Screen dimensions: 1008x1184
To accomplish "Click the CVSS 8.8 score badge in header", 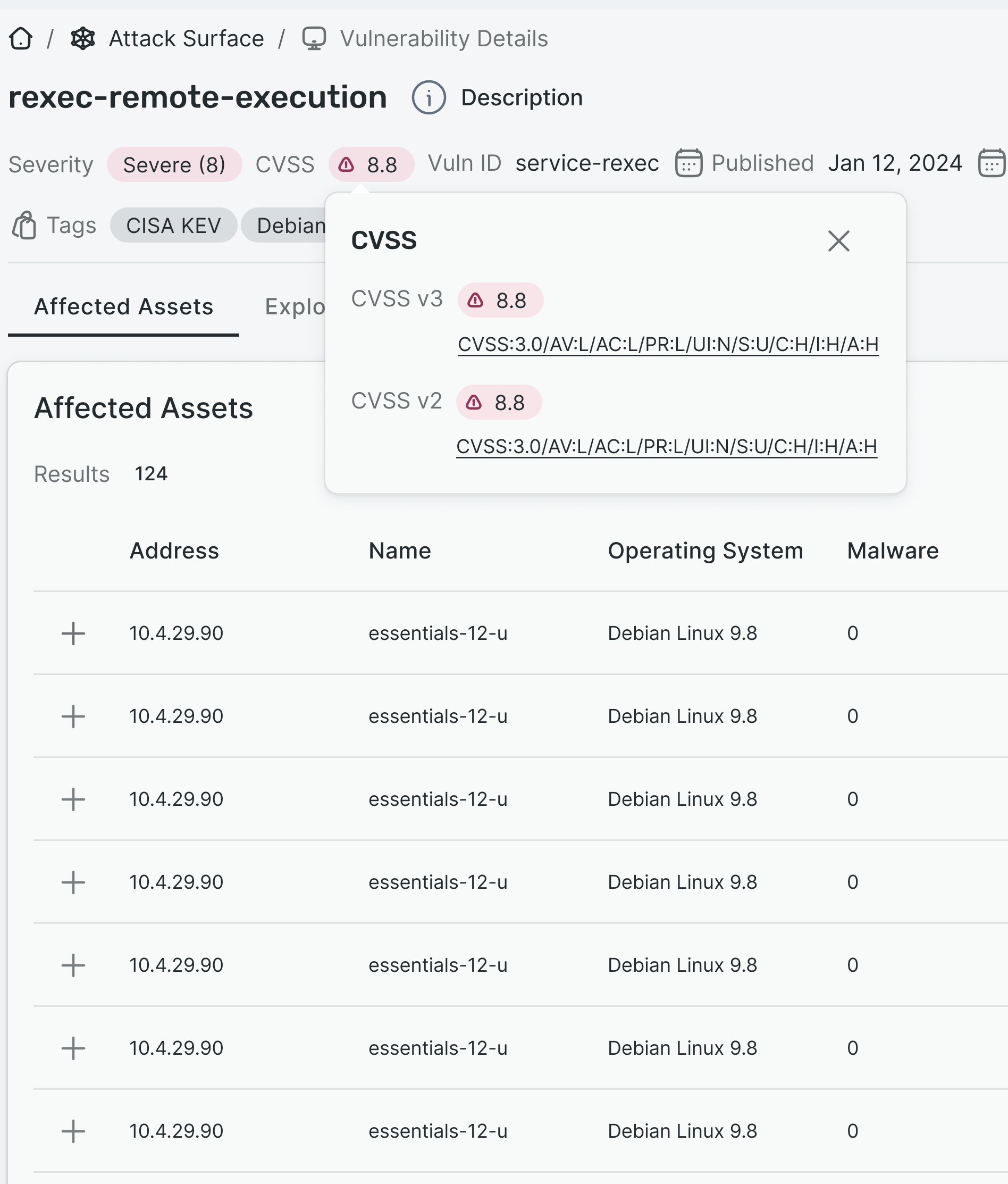I will 371,164.
